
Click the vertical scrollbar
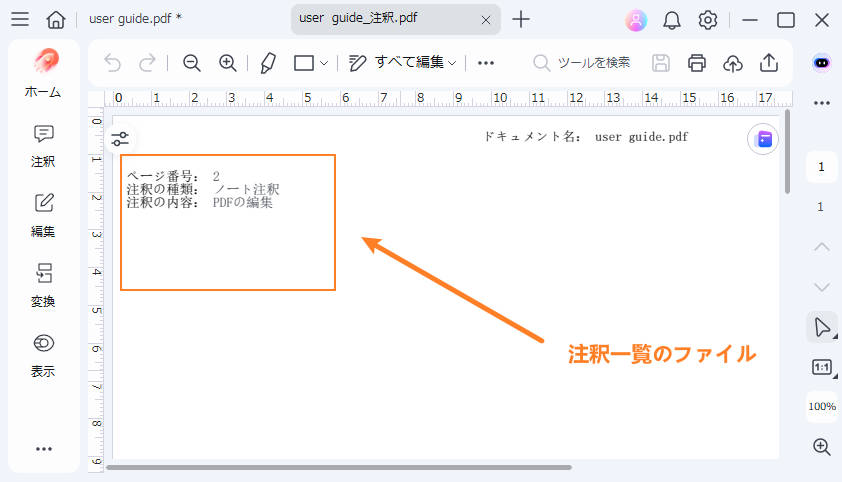pos(787,152)
